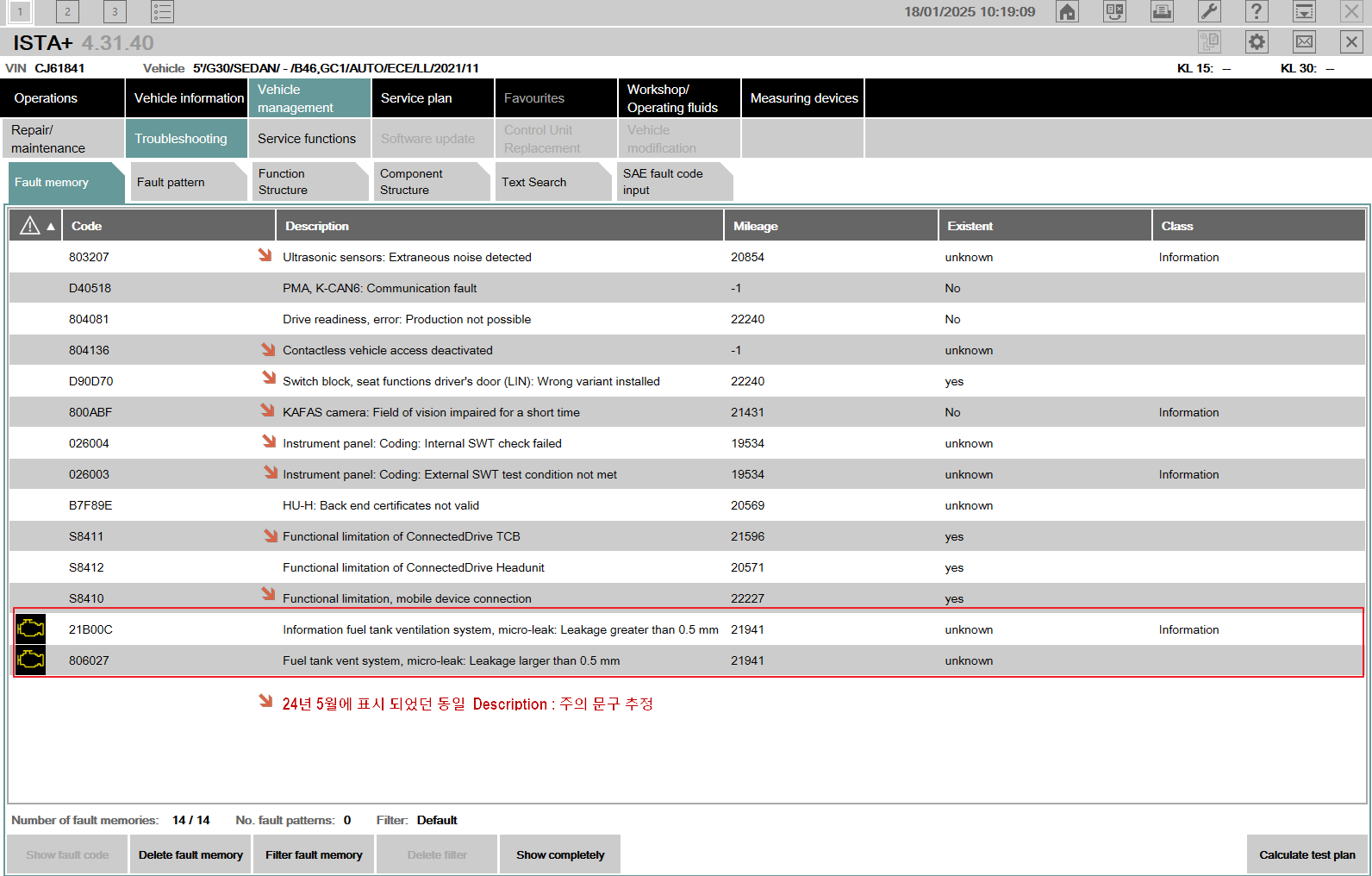Select the 21B00C fuel tank ventilation description
This screenshot has width=1372, height=876.
[x=501, y=629]
